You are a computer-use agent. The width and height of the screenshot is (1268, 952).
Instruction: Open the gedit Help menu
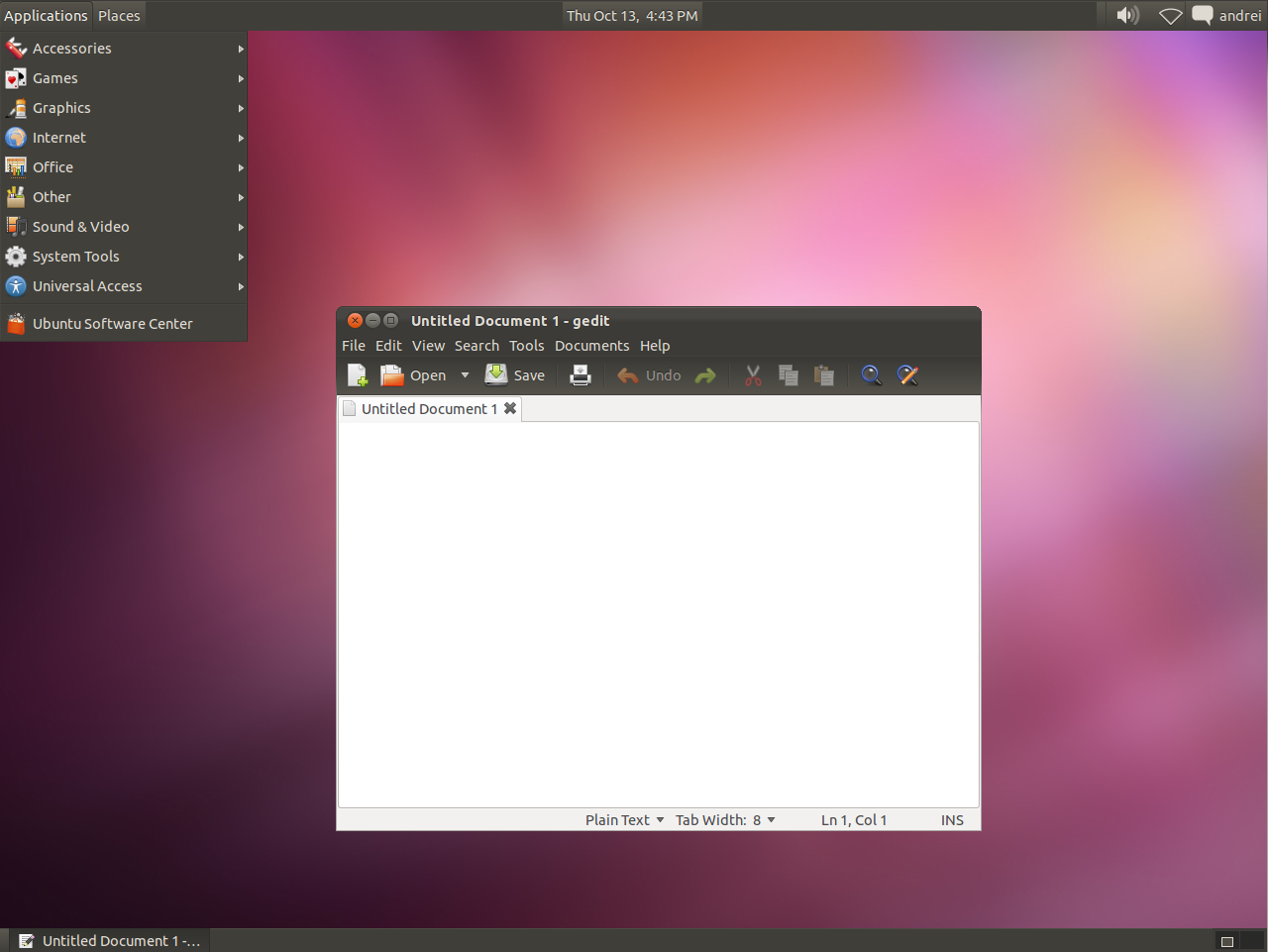pos(655,346)
